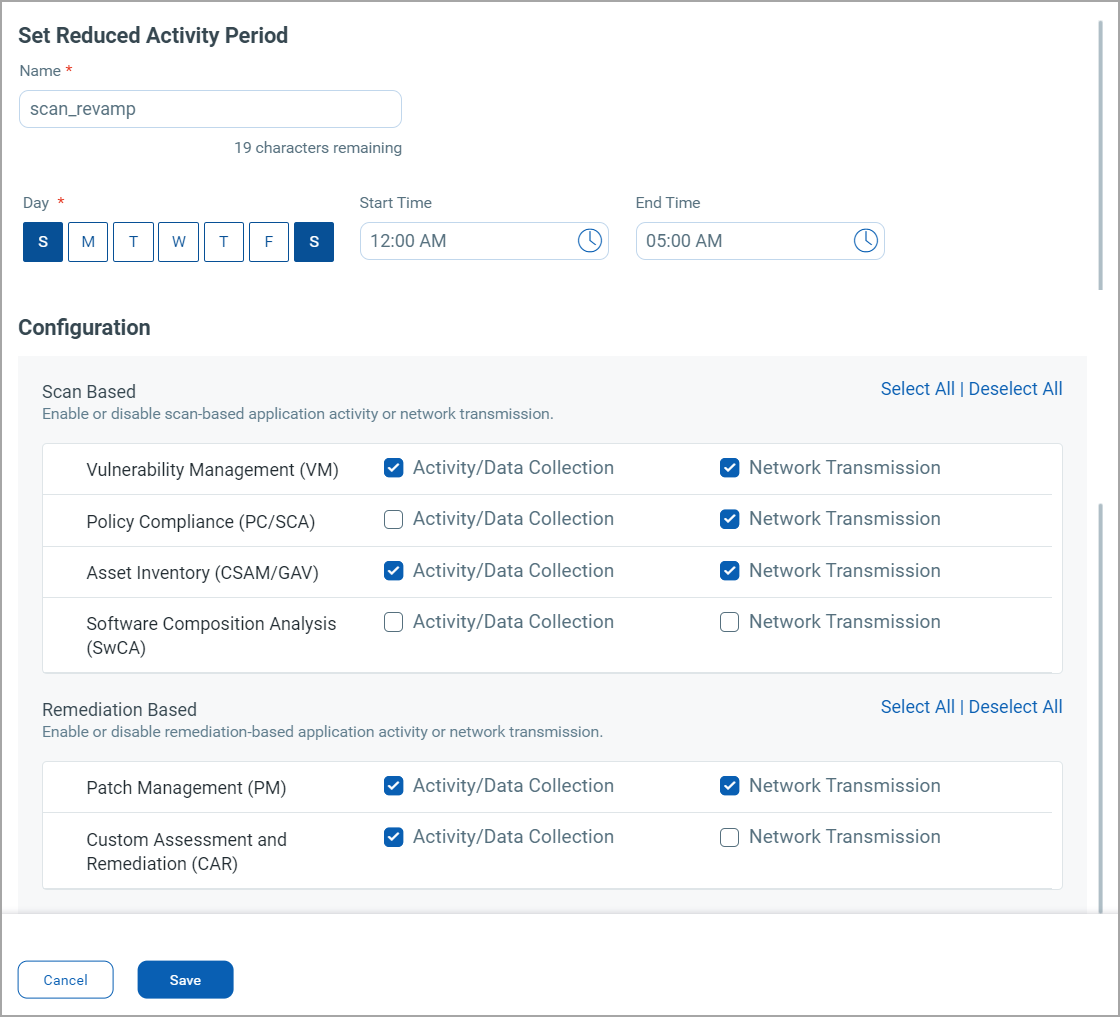1120x1017 pixels.
Task: Enable CAR Network Transmission checkbox
Action: [730, 837]
